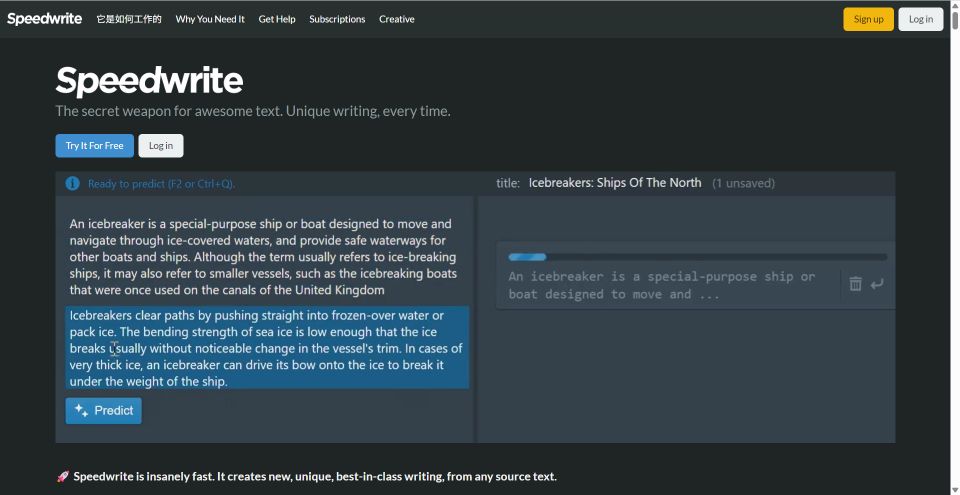
Task: Open the Why You Need It page
Action: (210, 19)
